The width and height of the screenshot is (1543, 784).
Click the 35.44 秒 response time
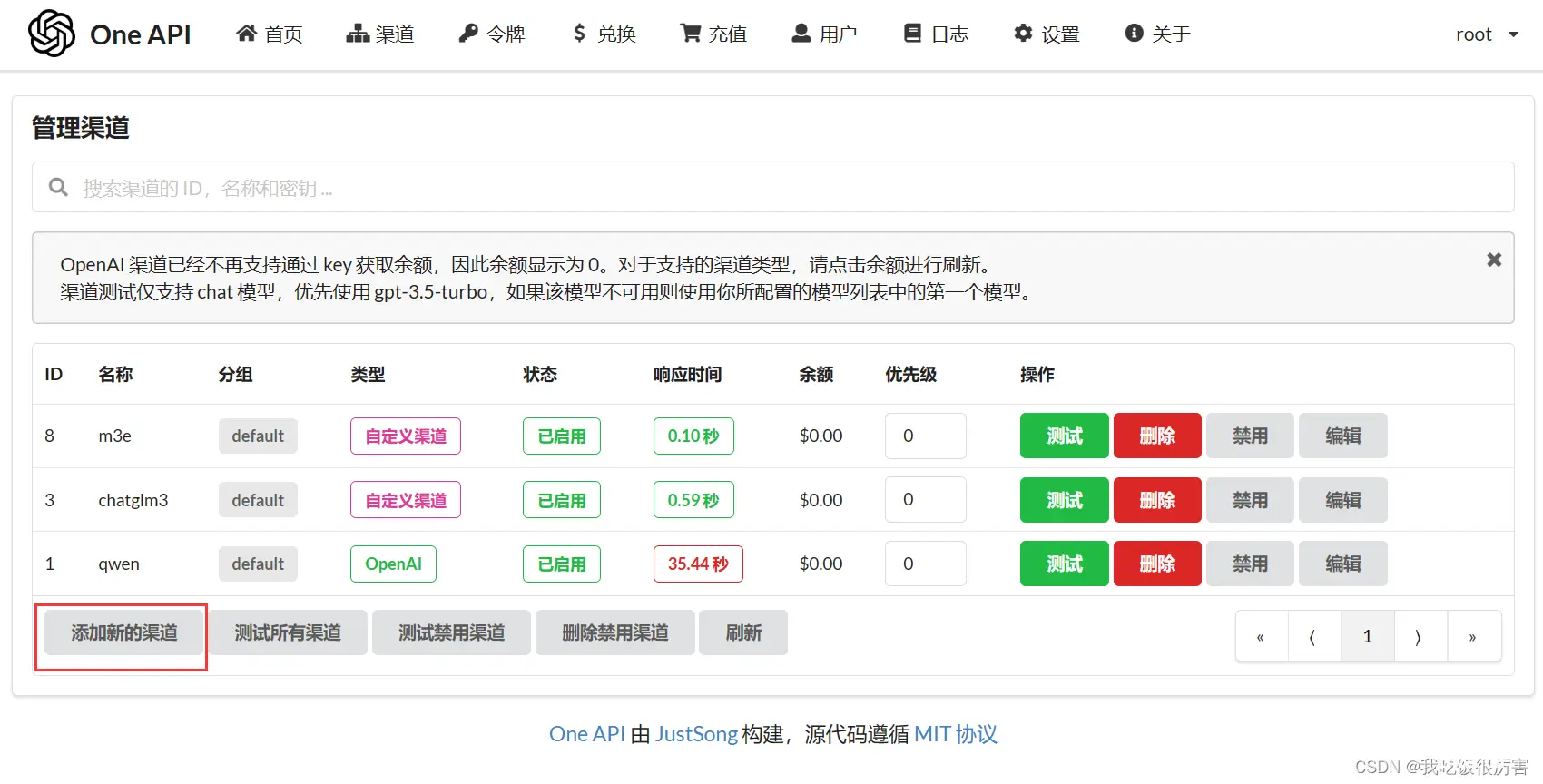pos(698,563)
